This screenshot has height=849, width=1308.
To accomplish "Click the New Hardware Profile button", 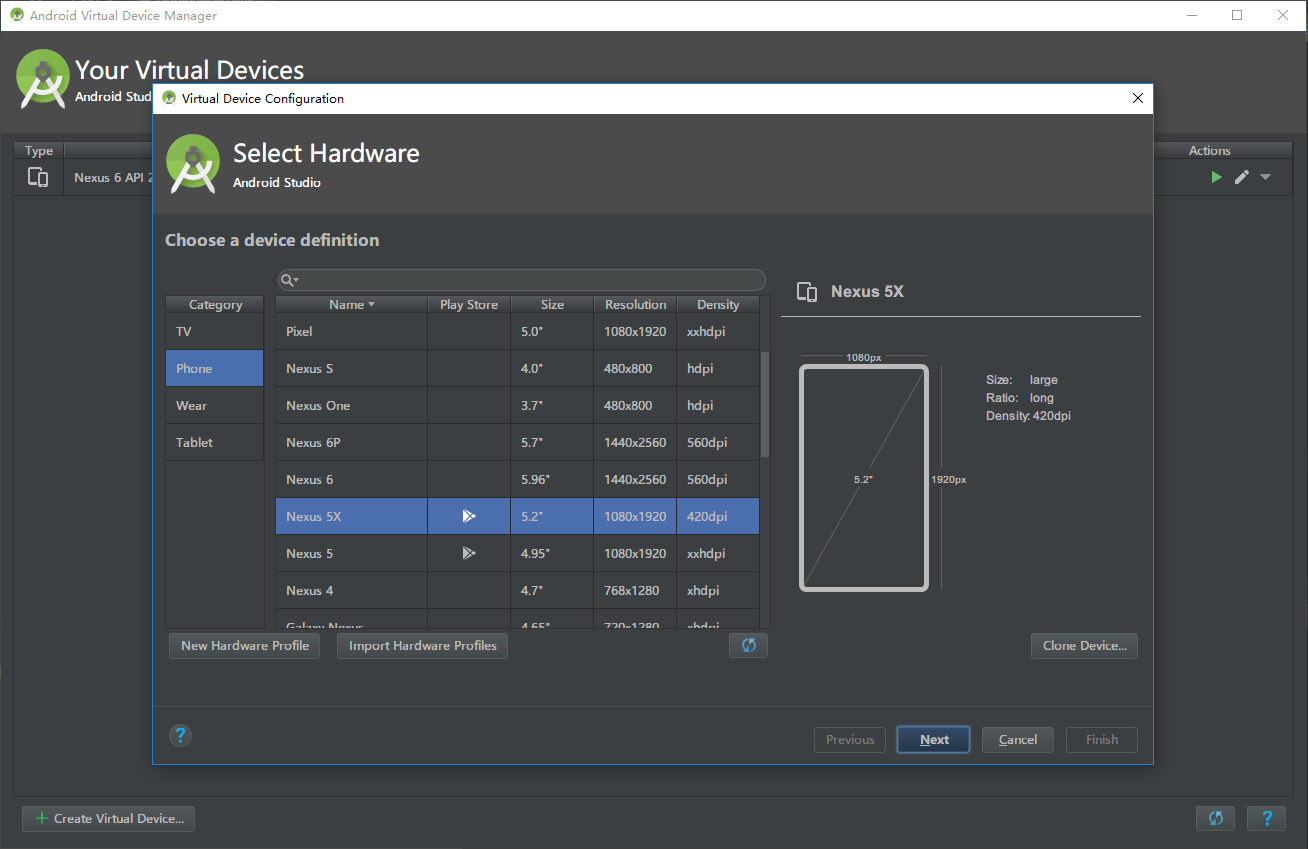I will [245, 646].
